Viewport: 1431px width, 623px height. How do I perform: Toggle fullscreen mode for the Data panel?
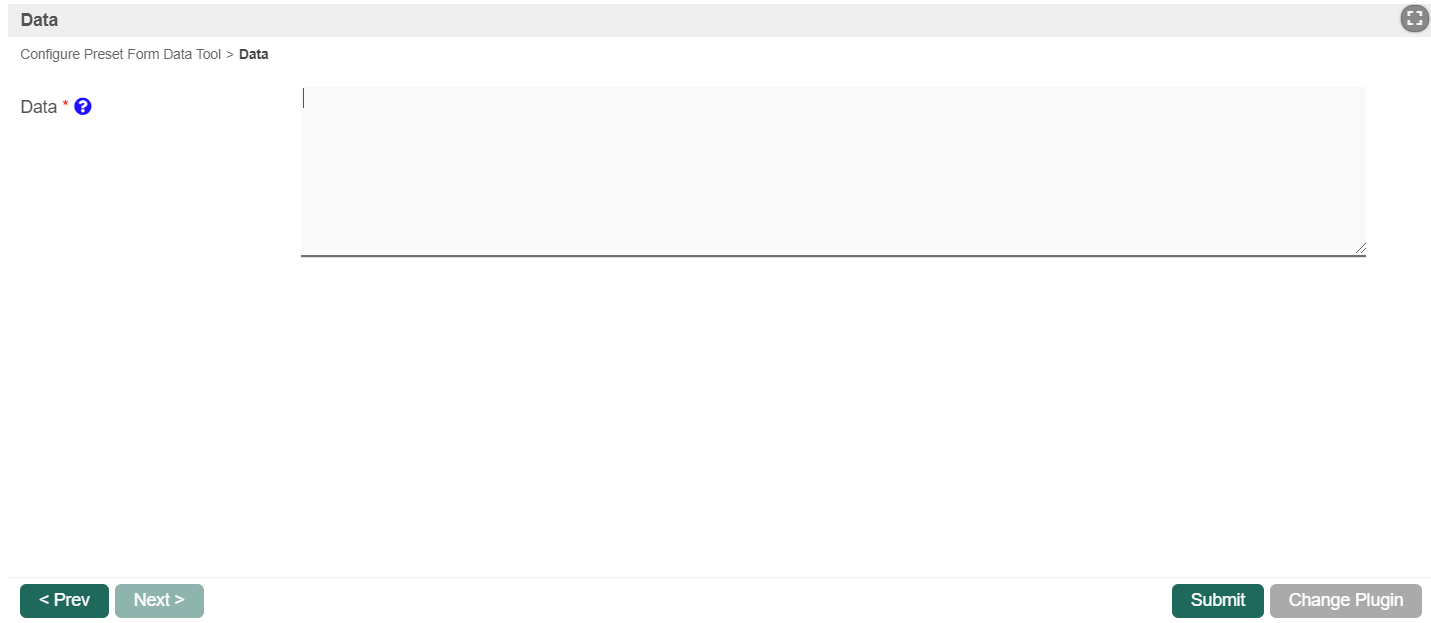point(1414,18)
